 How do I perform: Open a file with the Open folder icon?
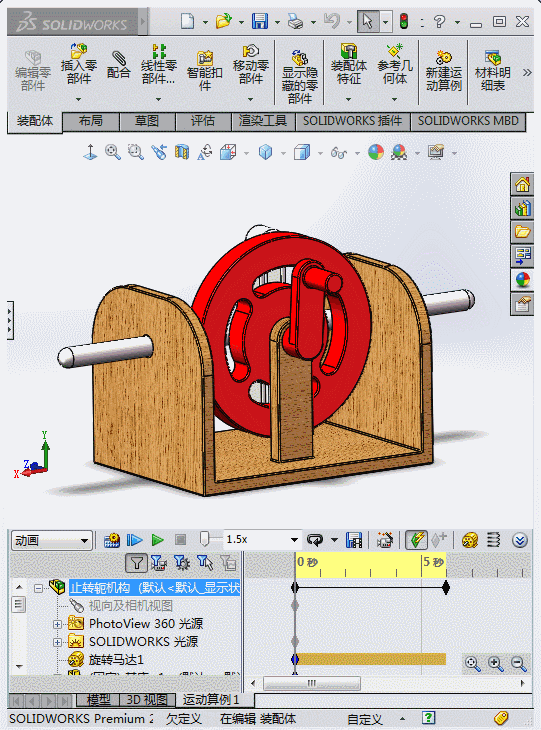tap(224, 21)
